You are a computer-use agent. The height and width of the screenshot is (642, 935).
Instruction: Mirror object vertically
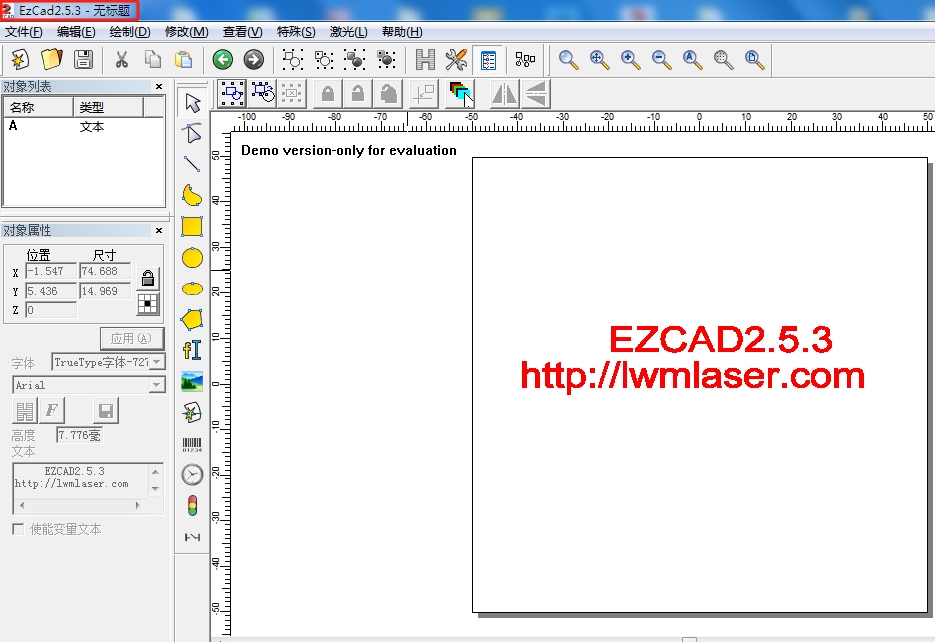(537, 94)
